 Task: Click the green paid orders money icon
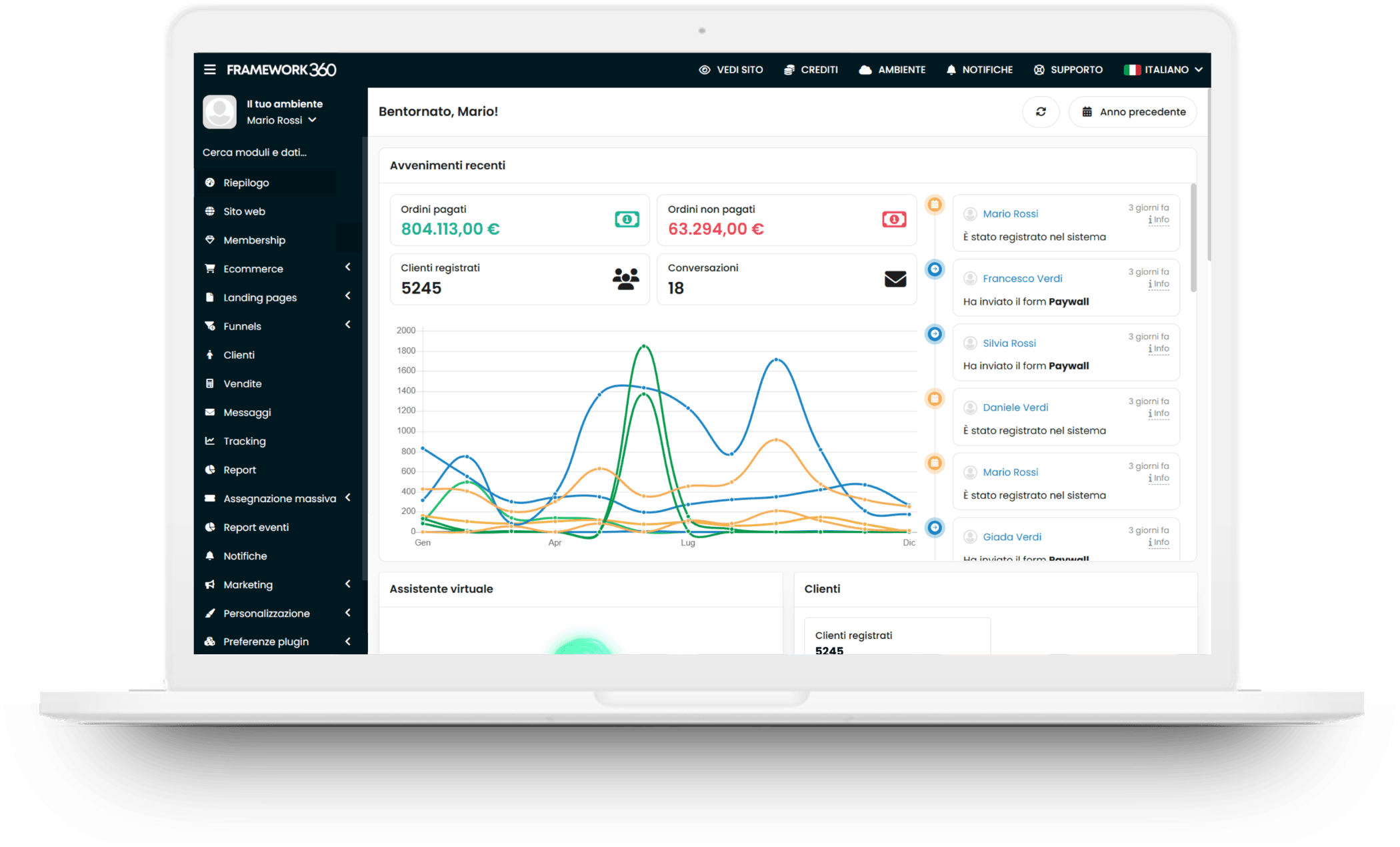626,219
